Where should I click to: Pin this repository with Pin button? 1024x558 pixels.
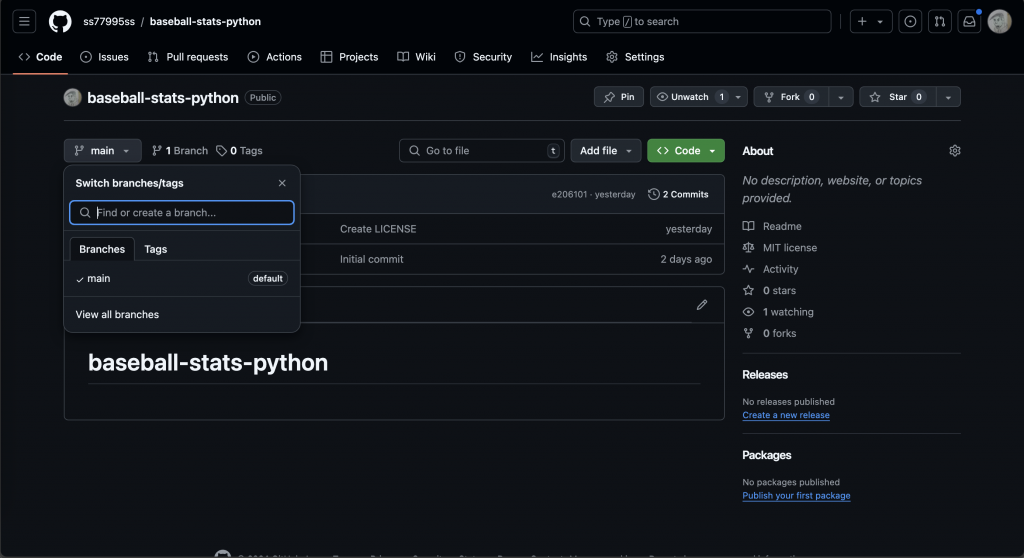click(x=619, y=97)
